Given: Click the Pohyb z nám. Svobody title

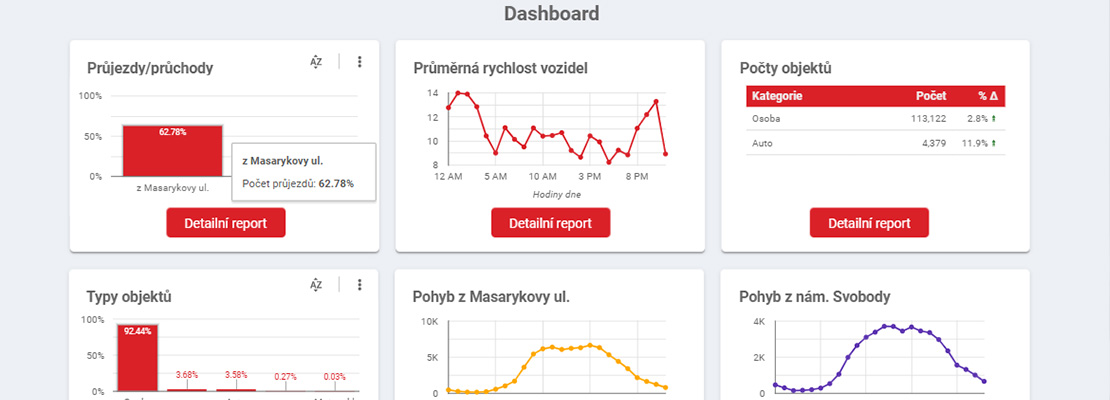Looking at the screenshot, I should (x=815, y=297).
